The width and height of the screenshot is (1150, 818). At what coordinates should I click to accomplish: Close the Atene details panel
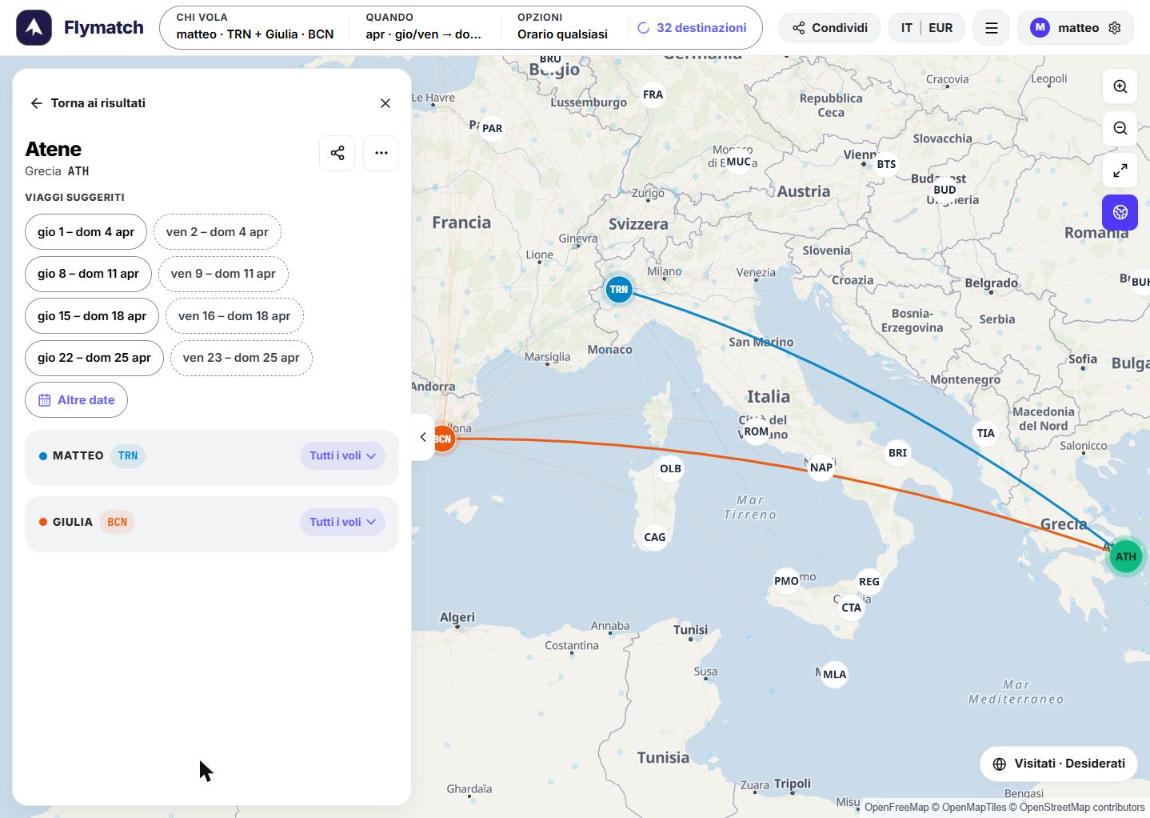click(385, 103)
